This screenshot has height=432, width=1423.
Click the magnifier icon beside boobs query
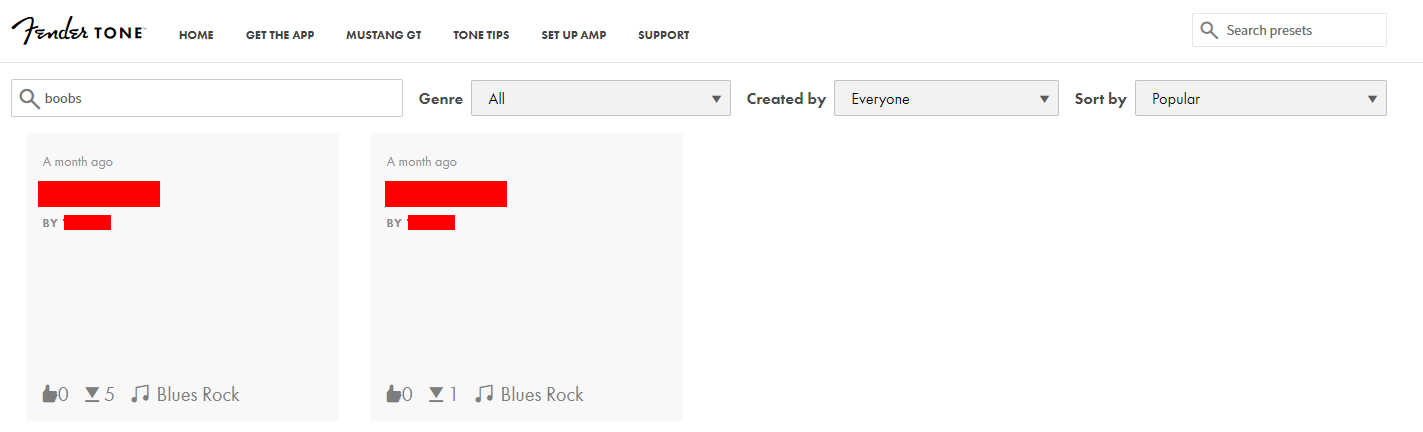(x=30, y=98)
